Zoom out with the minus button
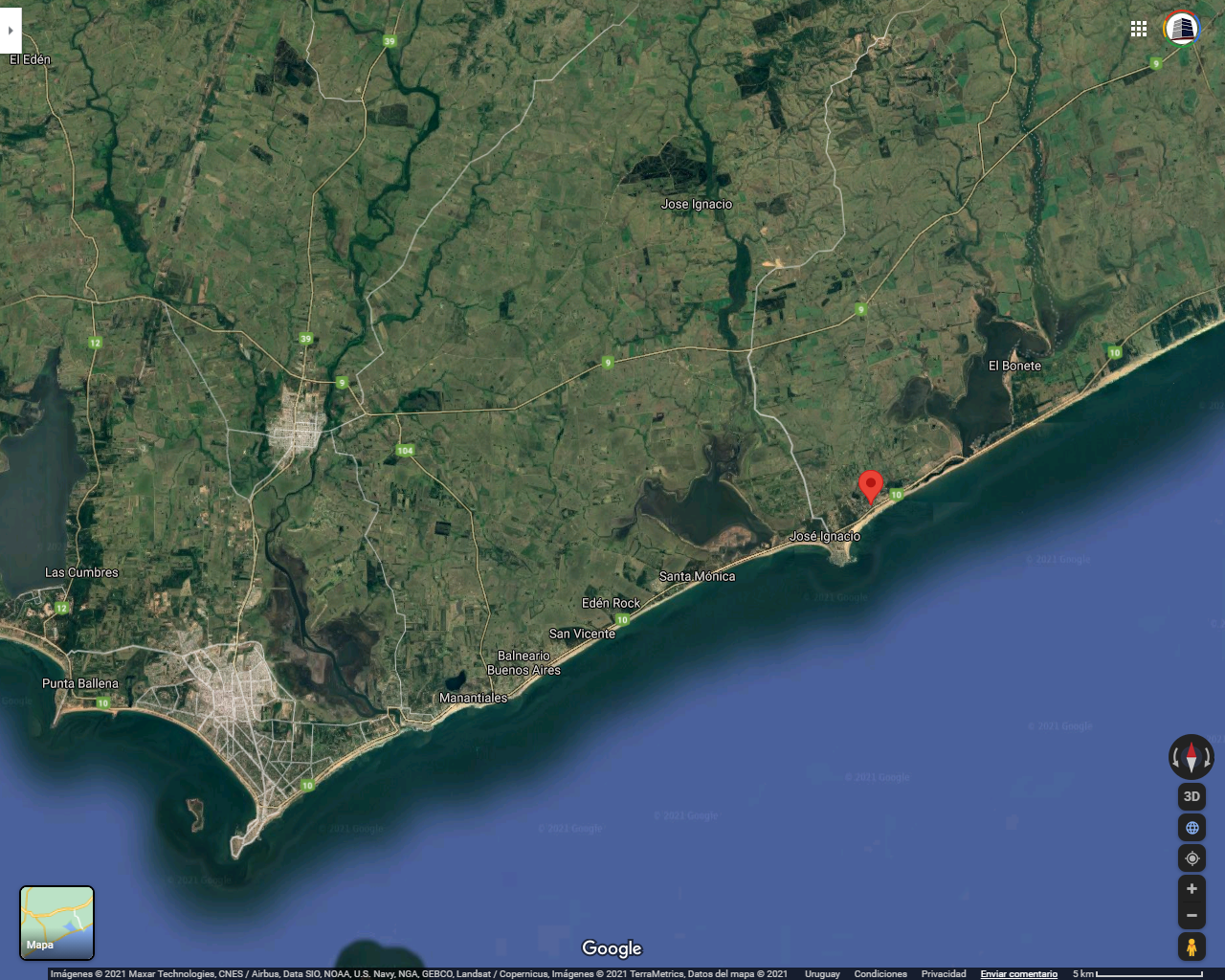Viewport: 1225px width, 980px height. tap(1192, 916)
